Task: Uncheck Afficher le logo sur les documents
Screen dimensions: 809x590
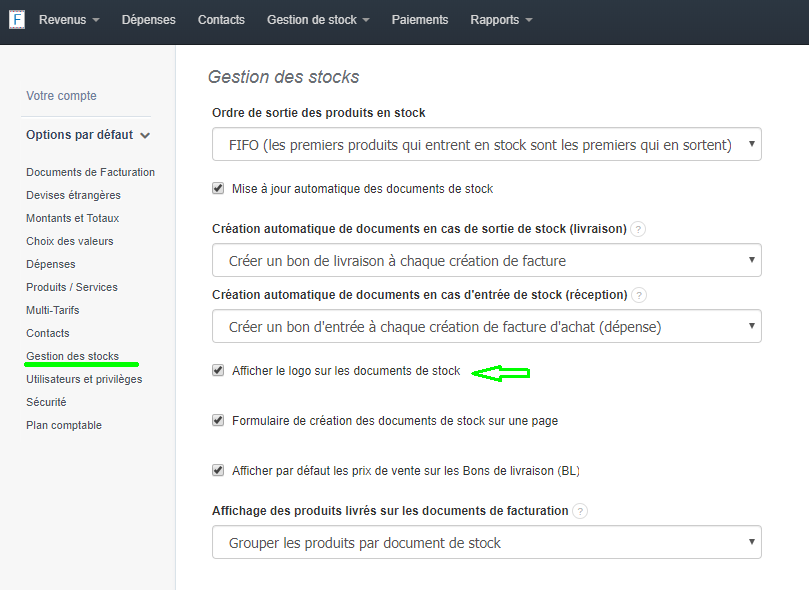Action: click(218, 371)
